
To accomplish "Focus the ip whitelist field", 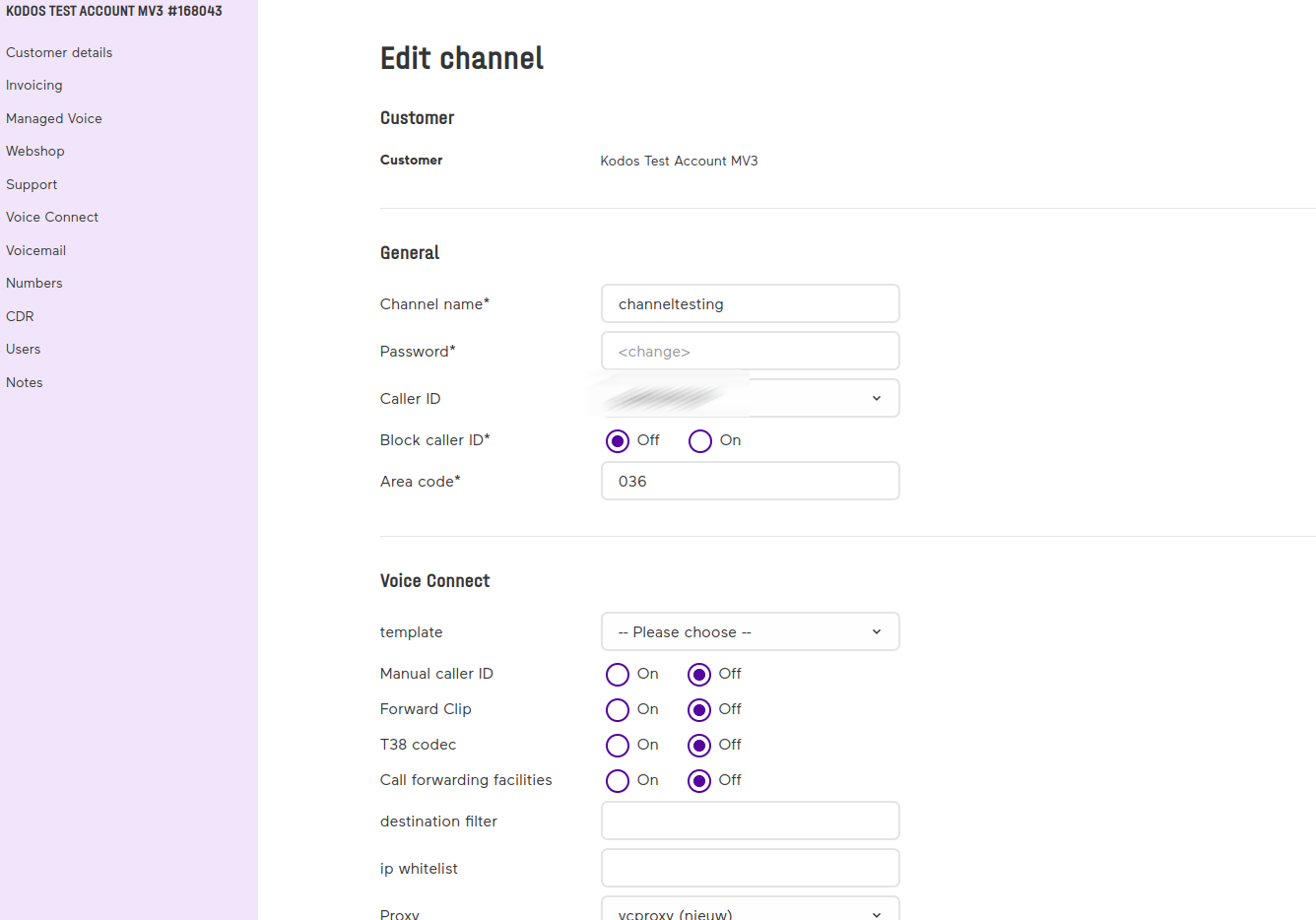I will pyautogui.click(x=750, y=869).
